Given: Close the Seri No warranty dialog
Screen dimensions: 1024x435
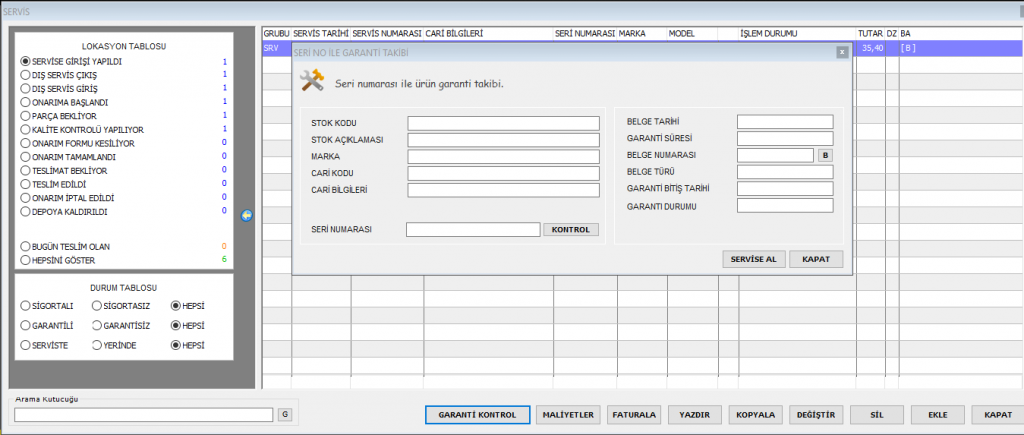Looking at the screenshot, I should [x=842, y=51].
